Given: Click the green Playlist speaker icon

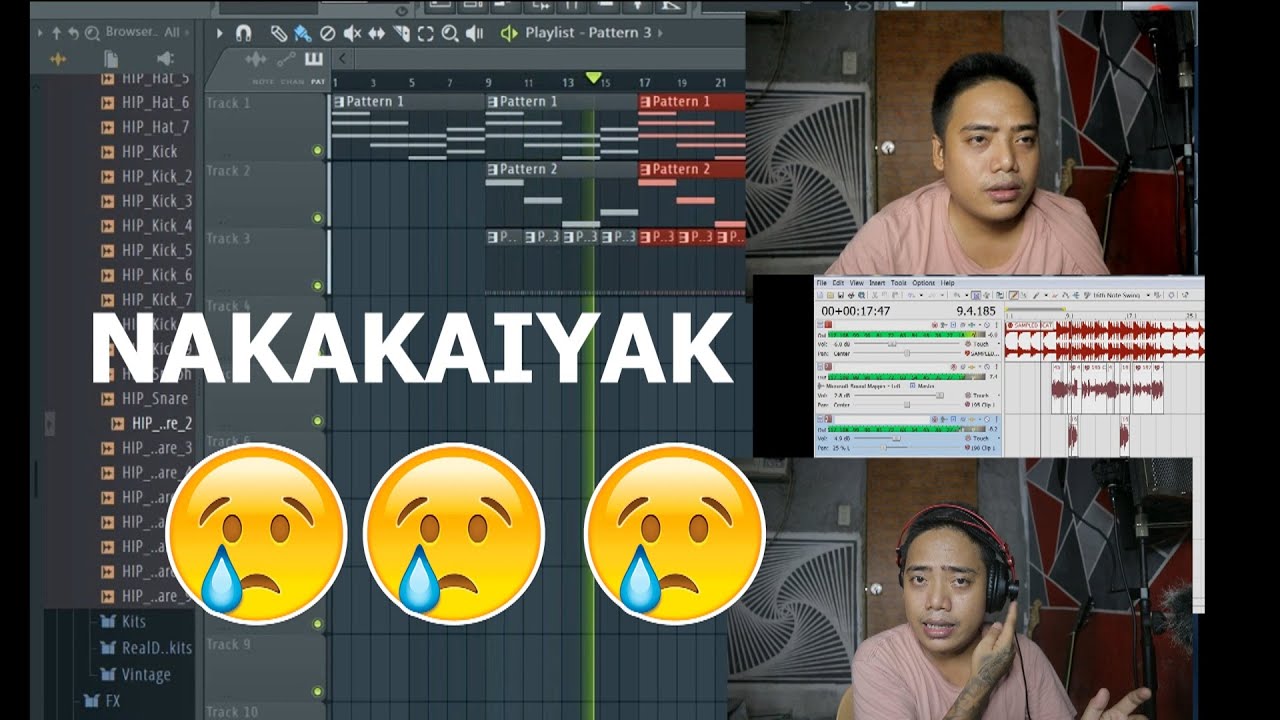Looking at the screenshot, I should click(x=509, y=33).
